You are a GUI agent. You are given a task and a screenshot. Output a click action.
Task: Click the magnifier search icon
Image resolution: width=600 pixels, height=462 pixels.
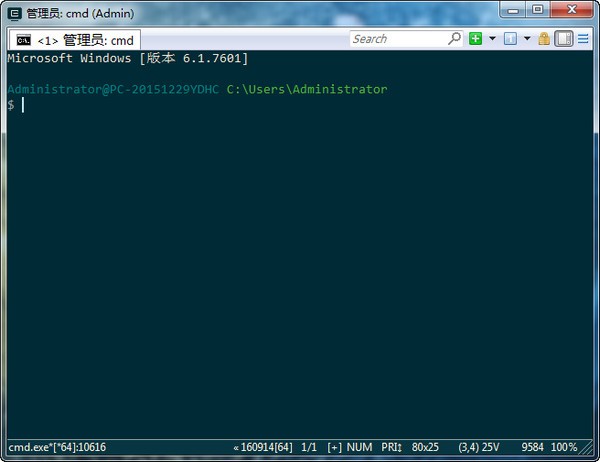(x=454, y=39)
